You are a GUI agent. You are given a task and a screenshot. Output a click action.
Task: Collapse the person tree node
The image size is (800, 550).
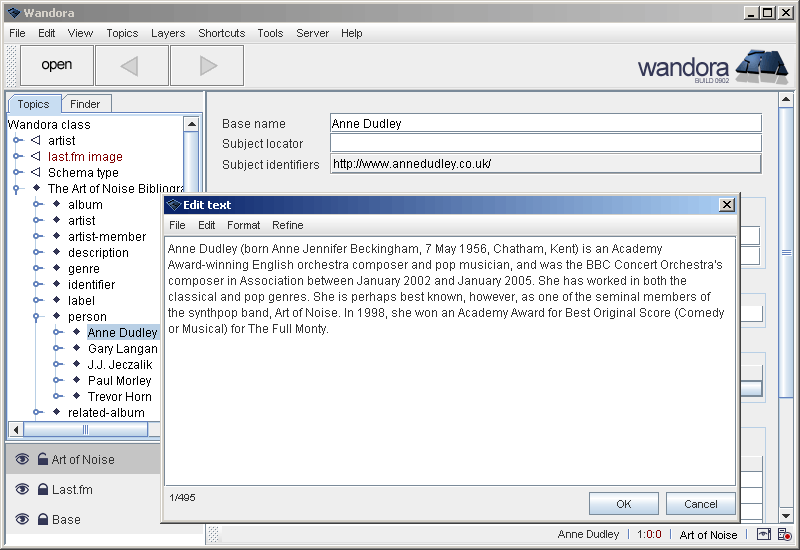tap(38, 317)
